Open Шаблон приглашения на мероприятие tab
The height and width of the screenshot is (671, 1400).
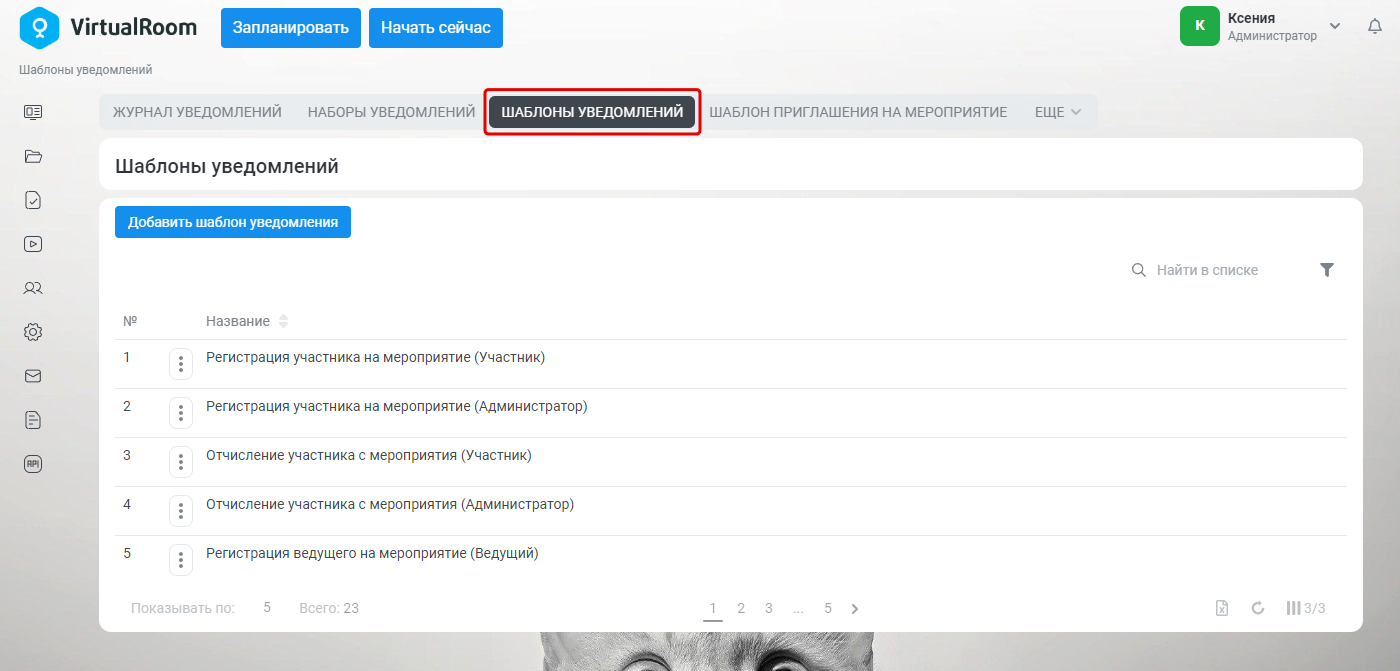click(x=858, y=112)
